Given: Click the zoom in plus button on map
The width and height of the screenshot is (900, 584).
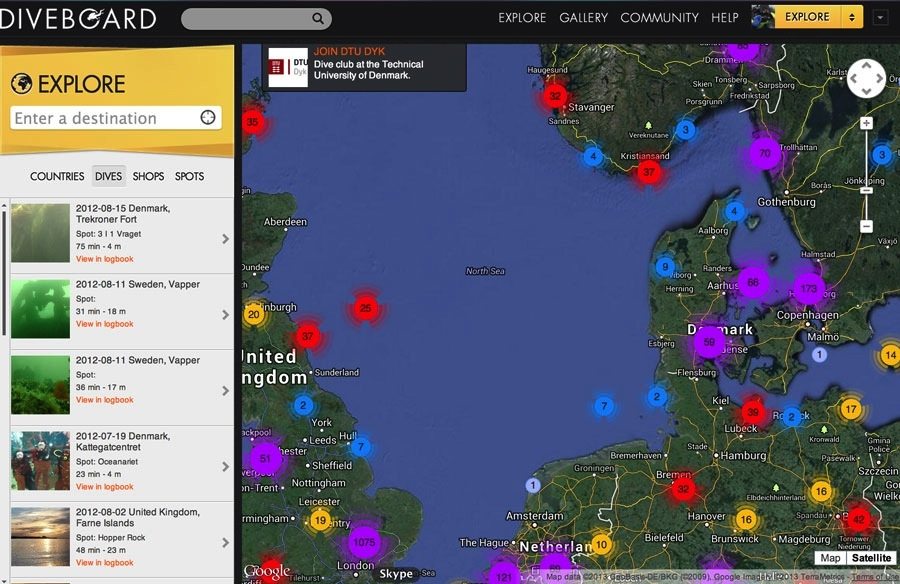Looking at the screenshot, I should tap(866, 123).
